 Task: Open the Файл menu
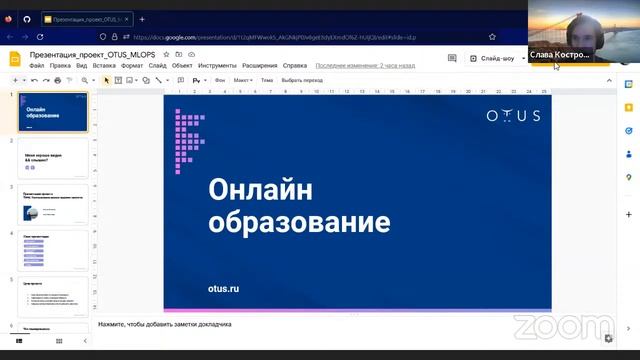pyautogui.click(x=37, y=65)
